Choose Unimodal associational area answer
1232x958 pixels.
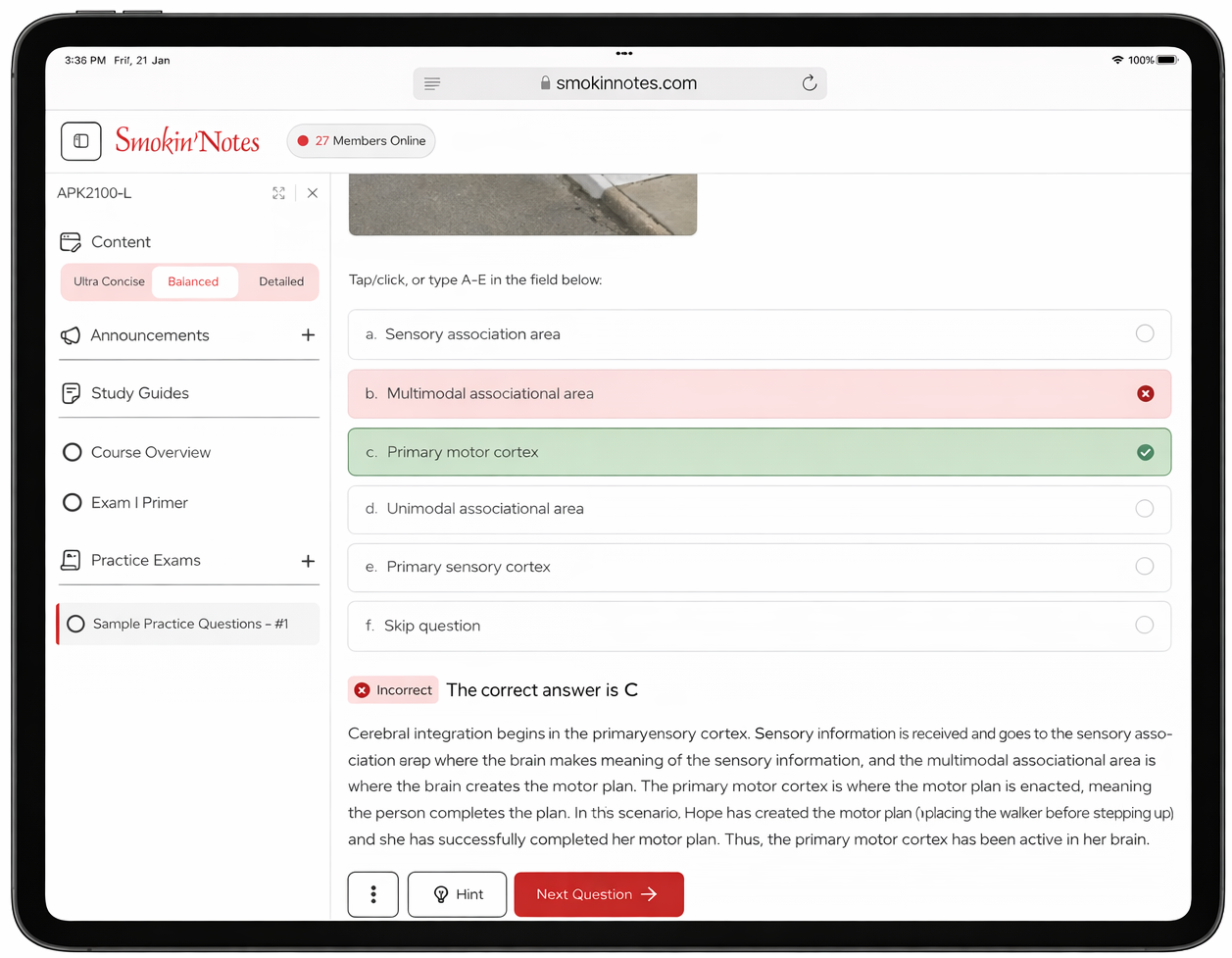759,509
